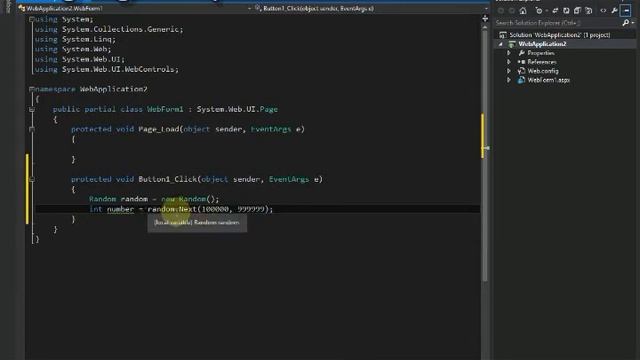Viewport: 640px width, 360px height.
Task: Collapse the Page_Load method outline box
Action: tap(32, 129)
